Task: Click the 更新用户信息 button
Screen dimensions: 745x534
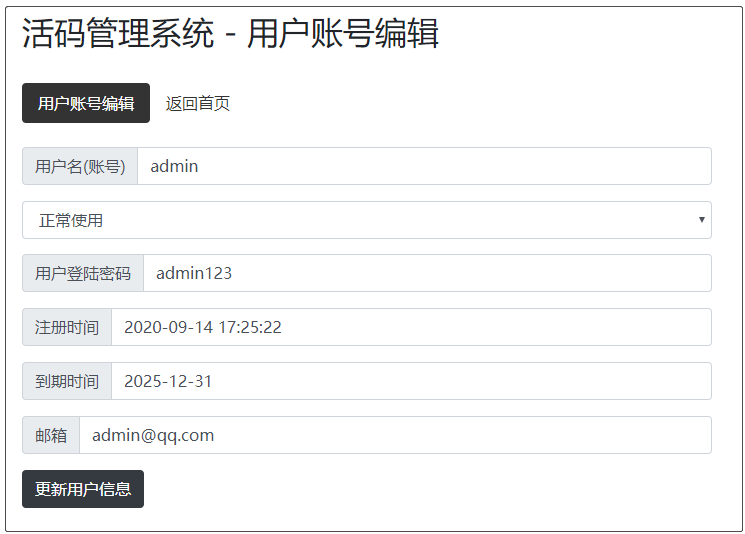Action: tap(83, 489)
